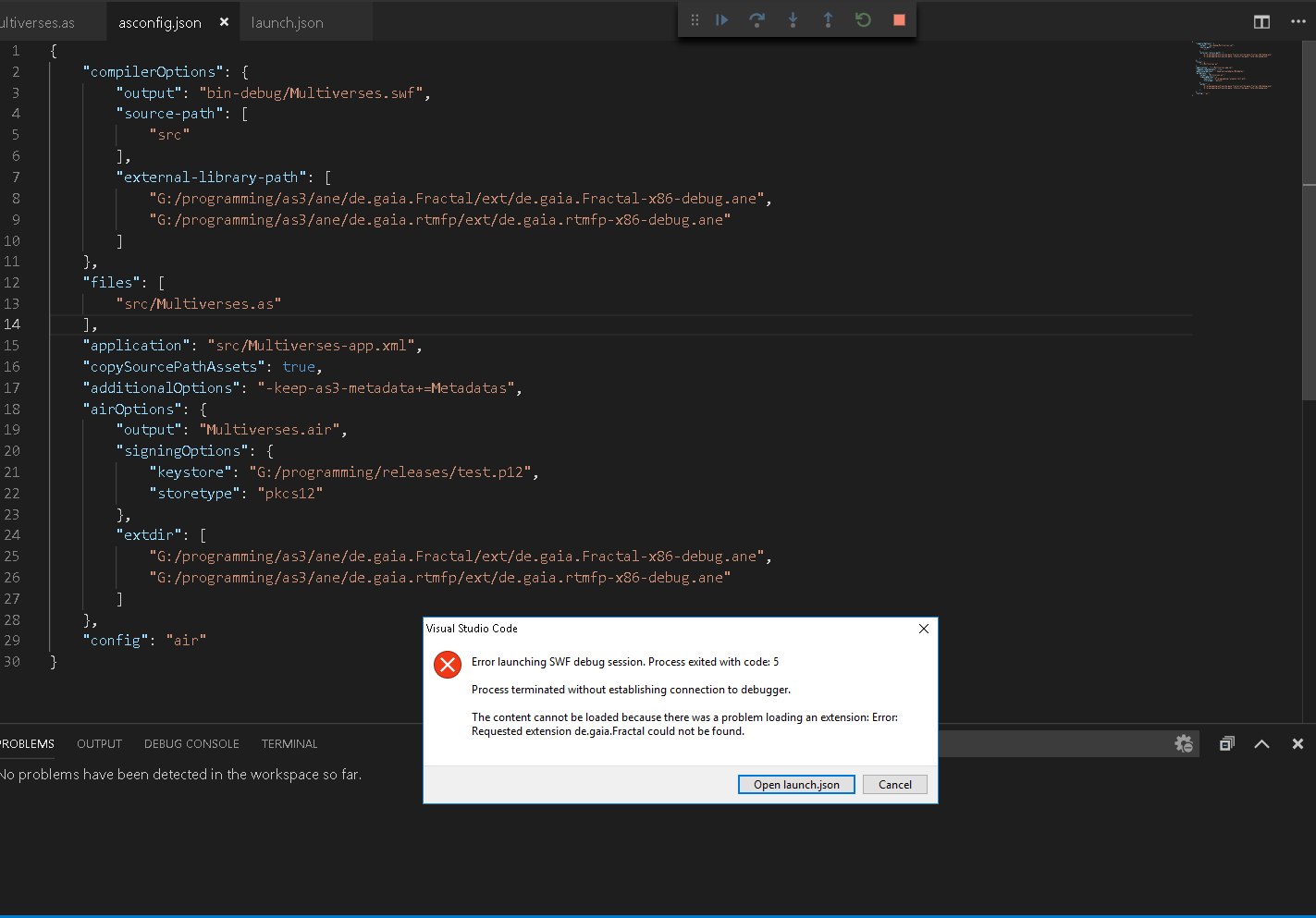Image resolution: width=1316 pixels, height=918 pixels.
Task: Hide the bottom panel with the X
Action: point(1298,743)
